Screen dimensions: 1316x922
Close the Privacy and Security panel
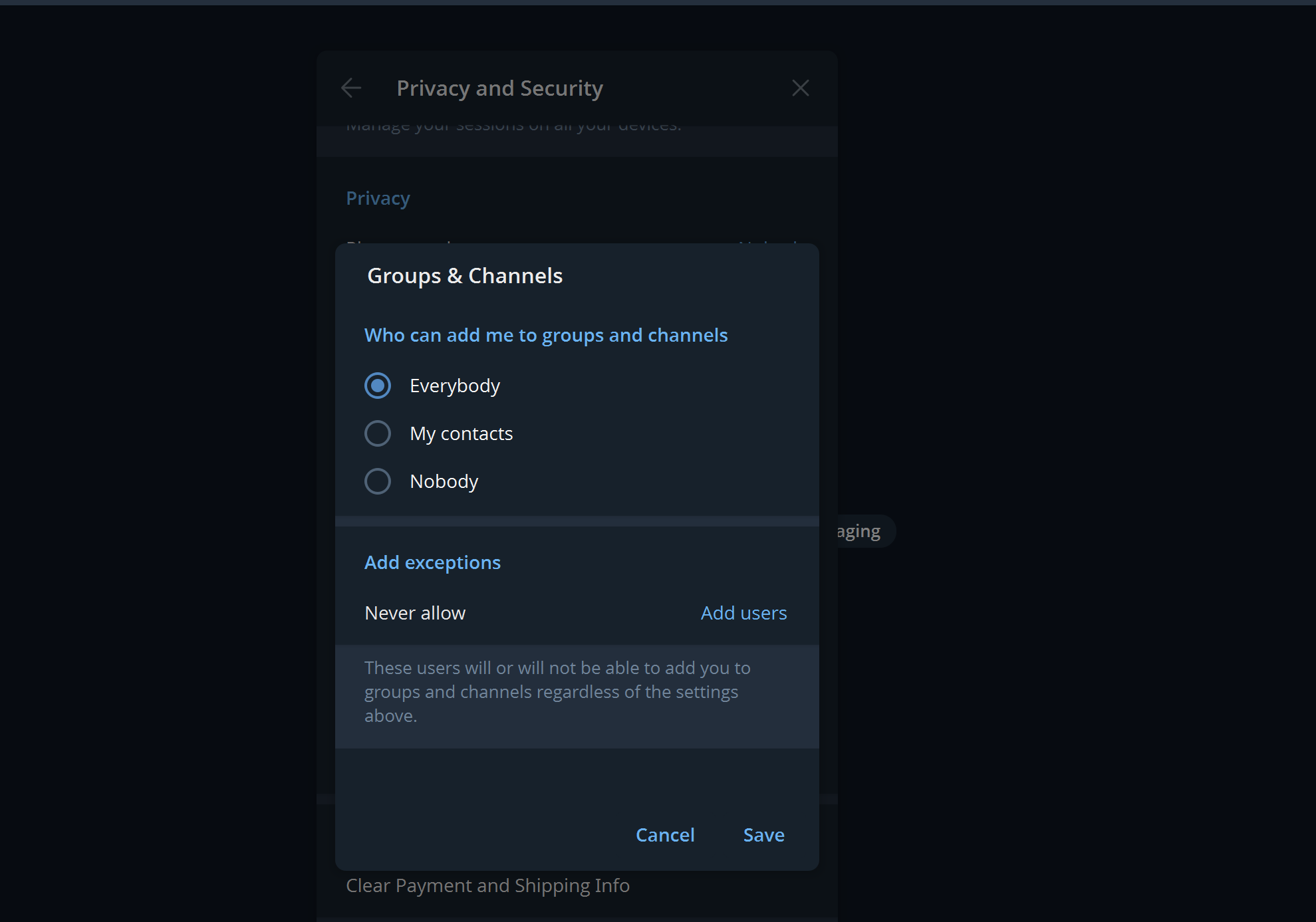[800, 88]
